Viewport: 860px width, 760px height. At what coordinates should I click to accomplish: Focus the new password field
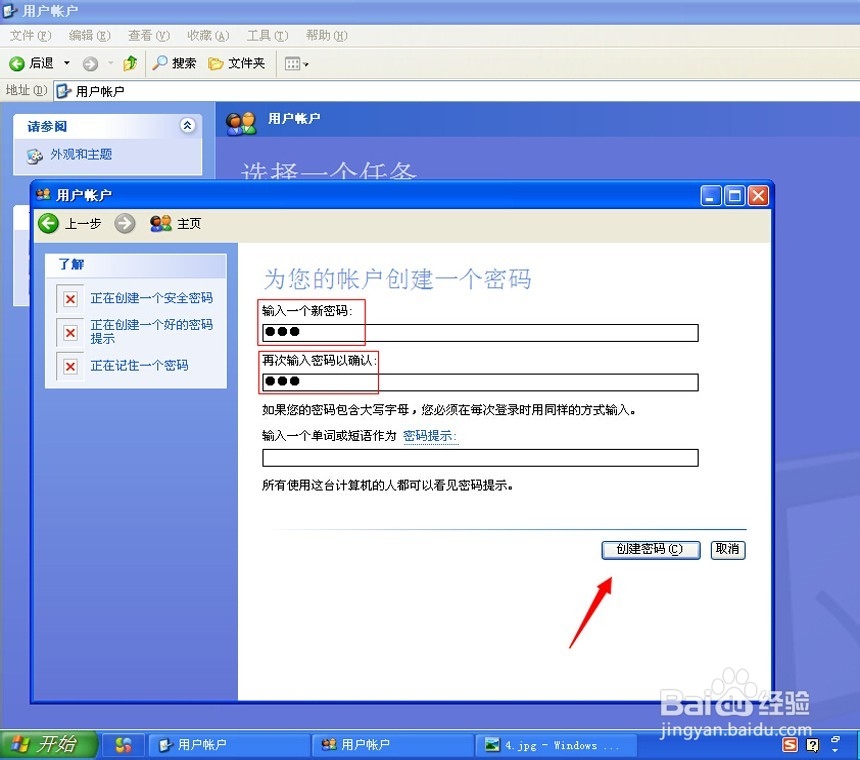click(480, 332)
